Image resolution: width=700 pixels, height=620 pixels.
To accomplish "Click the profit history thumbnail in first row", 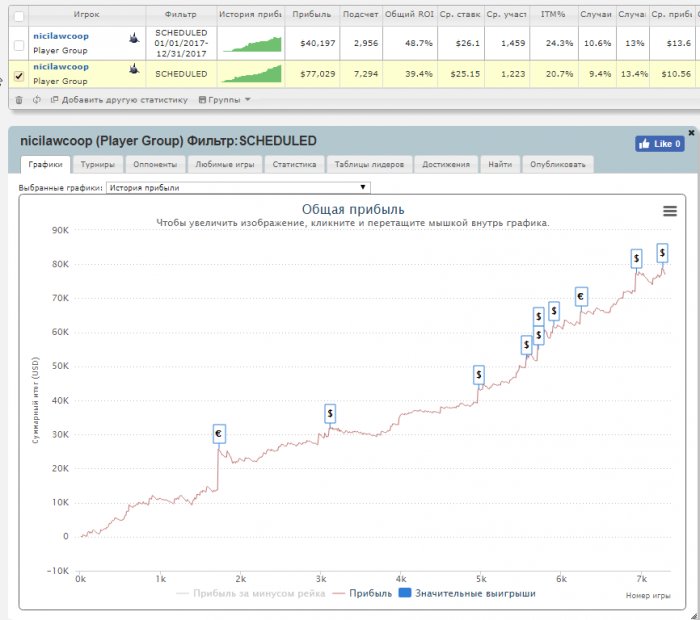I will [x=251, y=43].
